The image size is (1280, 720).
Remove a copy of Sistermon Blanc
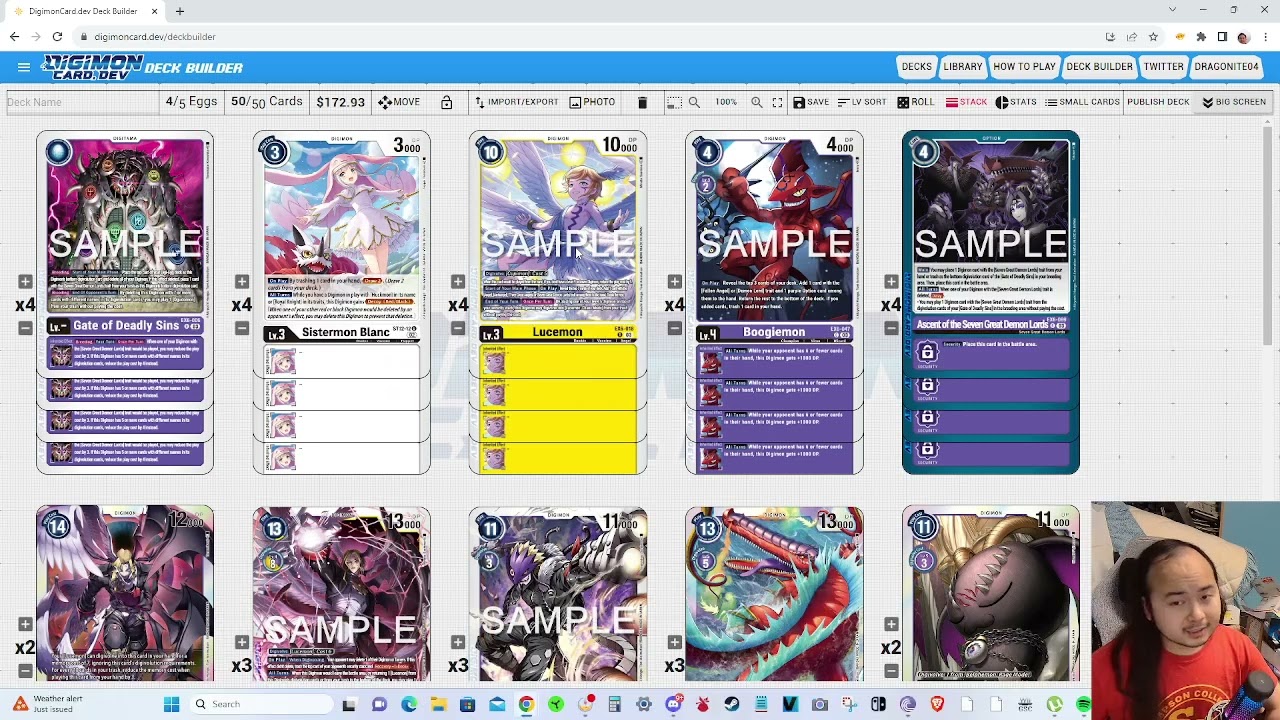tap(242, 328)
